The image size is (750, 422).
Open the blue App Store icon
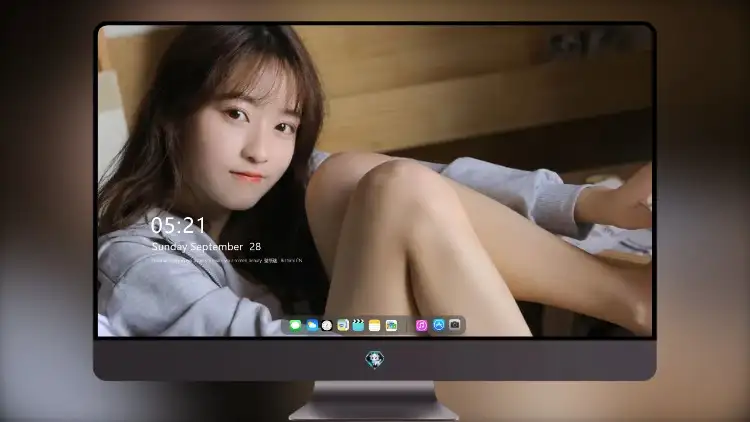pyautogui.click(x=439, y=325)
